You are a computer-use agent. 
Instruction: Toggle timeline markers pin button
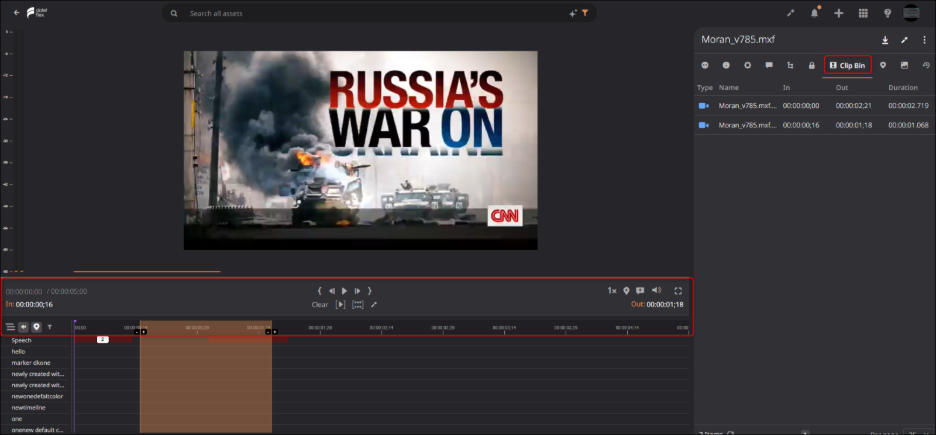coord(36,327)
